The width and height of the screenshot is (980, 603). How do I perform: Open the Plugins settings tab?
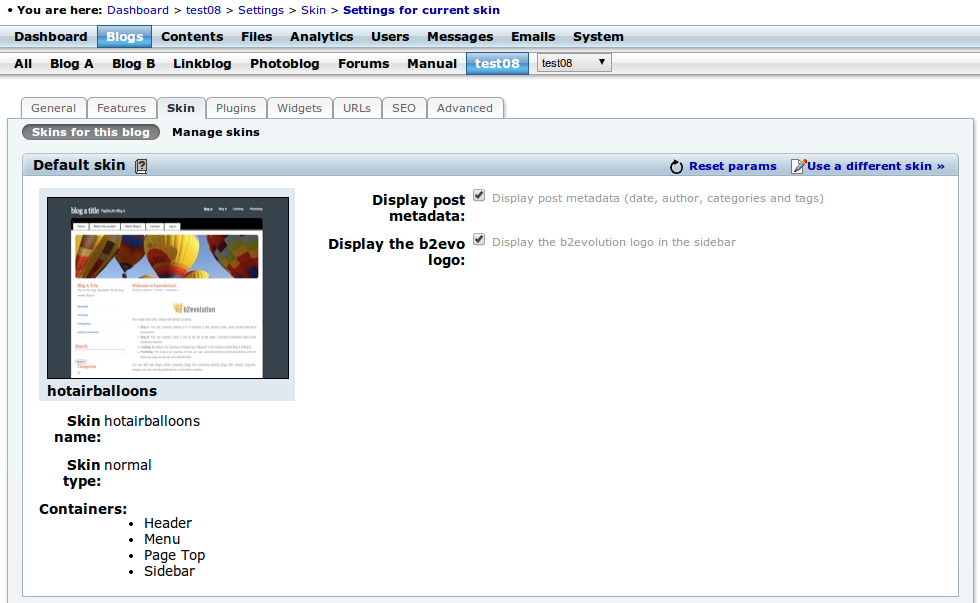(x=236, y=108)
